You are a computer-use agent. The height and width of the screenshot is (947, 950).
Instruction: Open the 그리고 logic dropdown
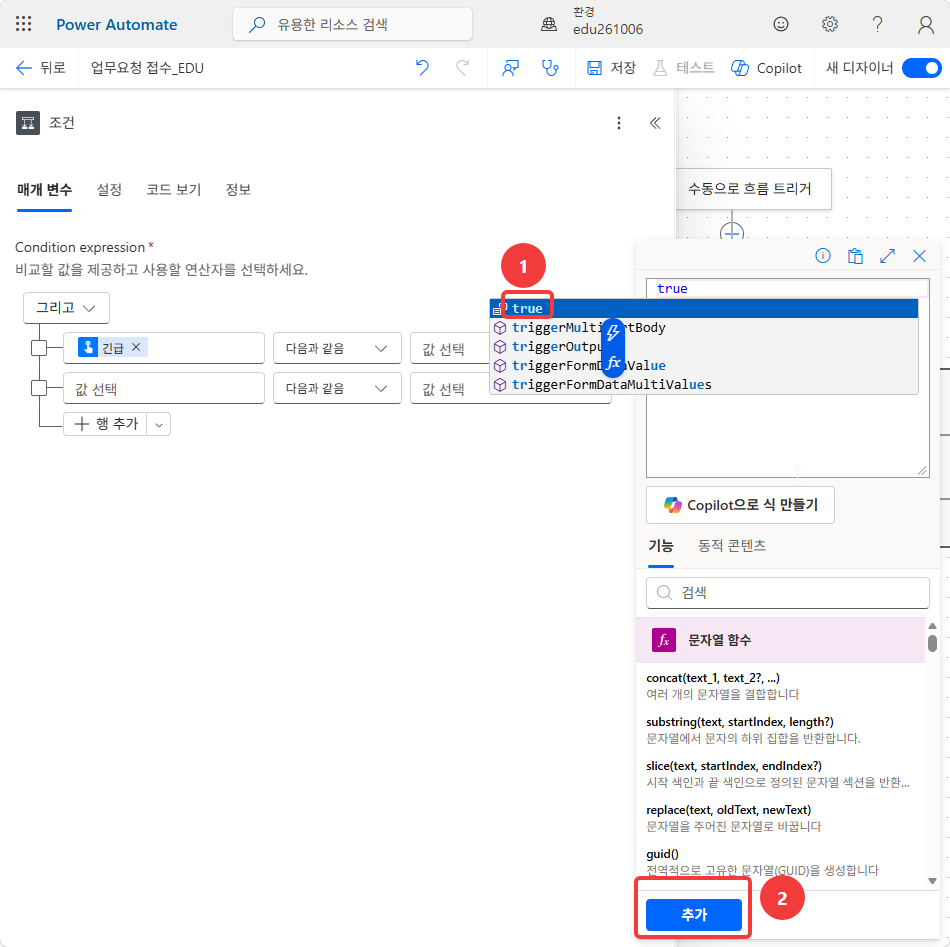click(x=66, y=308)
